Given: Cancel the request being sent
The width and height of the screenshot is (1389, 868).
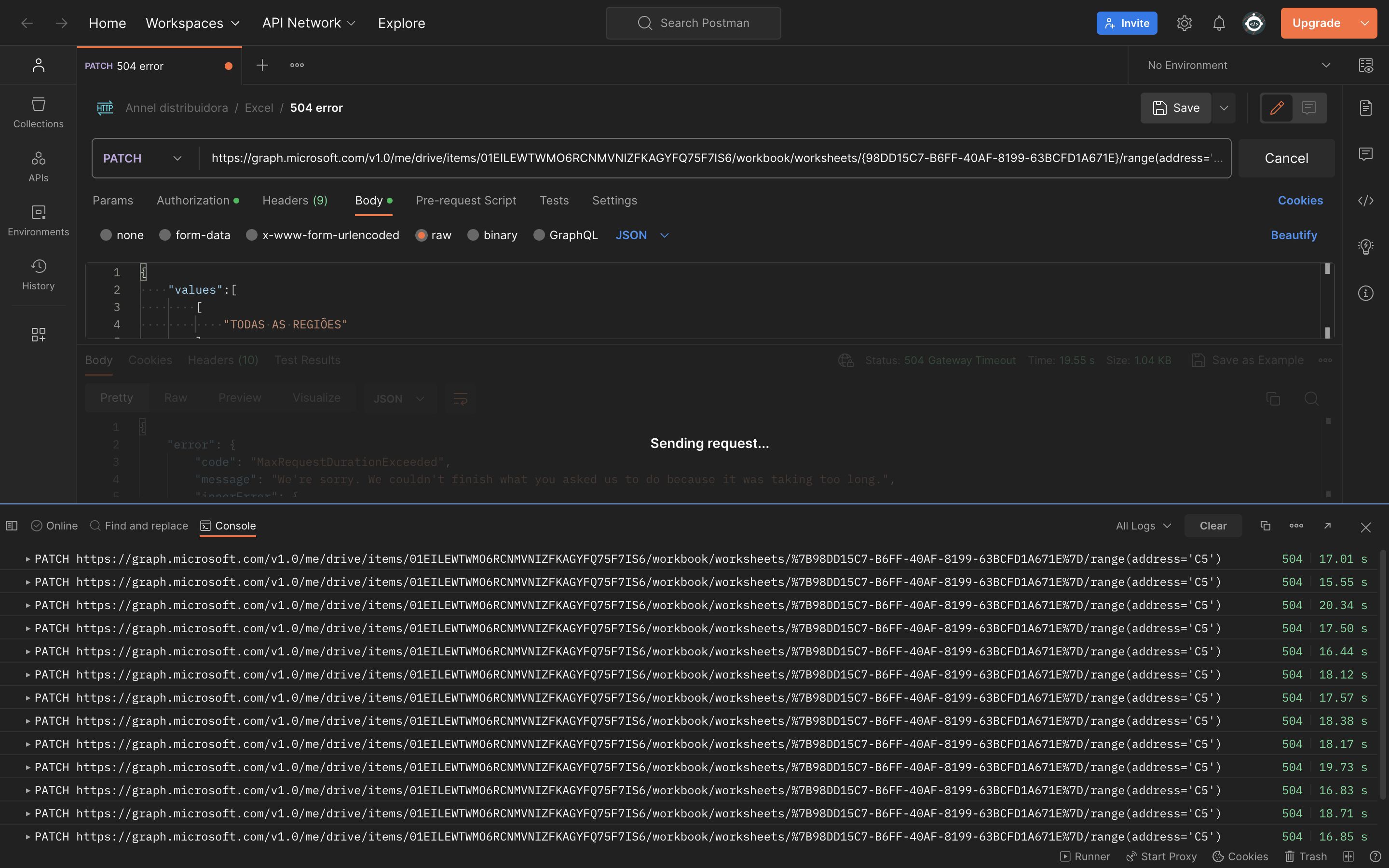Looking at the screenshot, I should (x=1286, y=159).
